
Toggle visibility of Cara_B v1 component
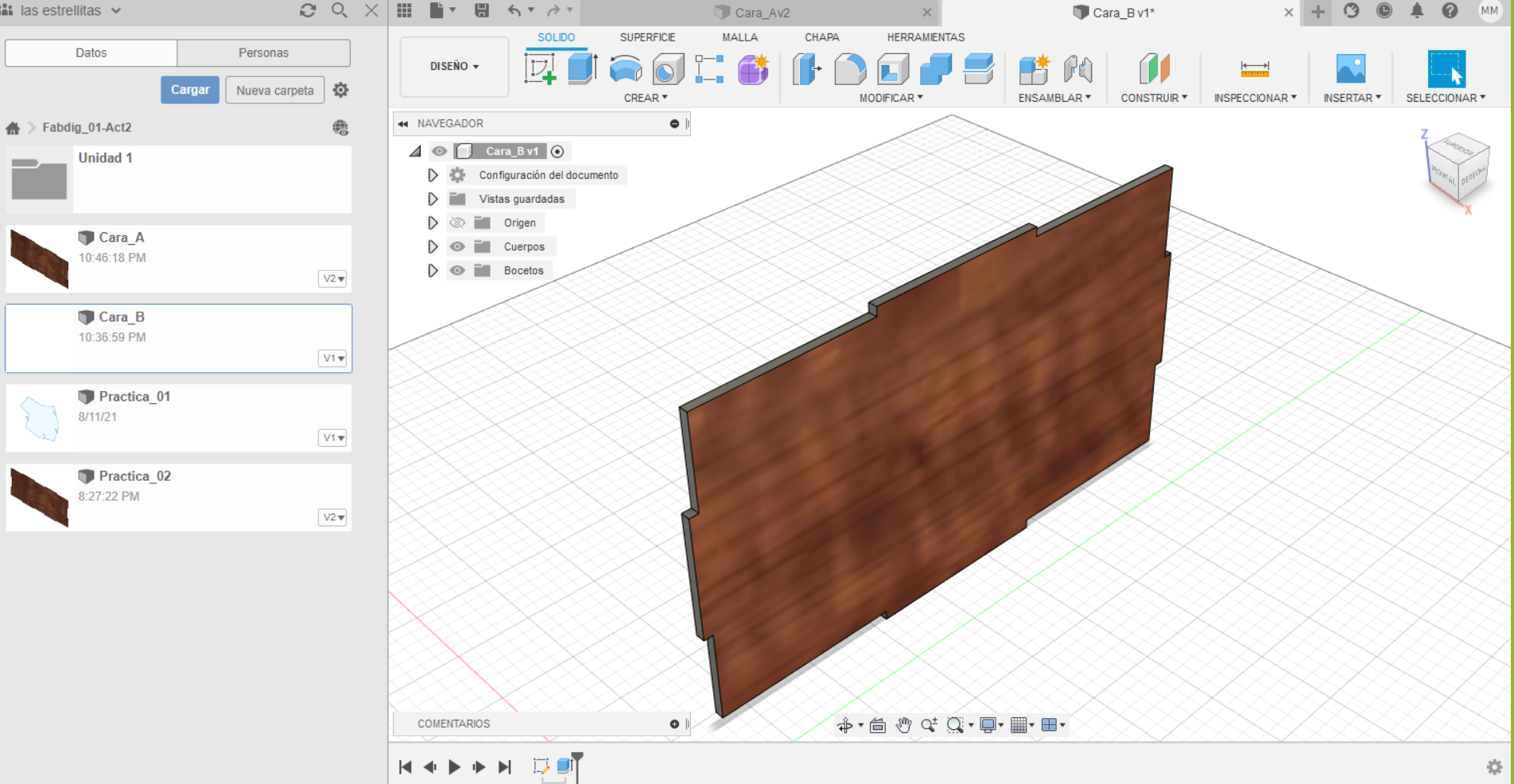click(x=439, y=151)
